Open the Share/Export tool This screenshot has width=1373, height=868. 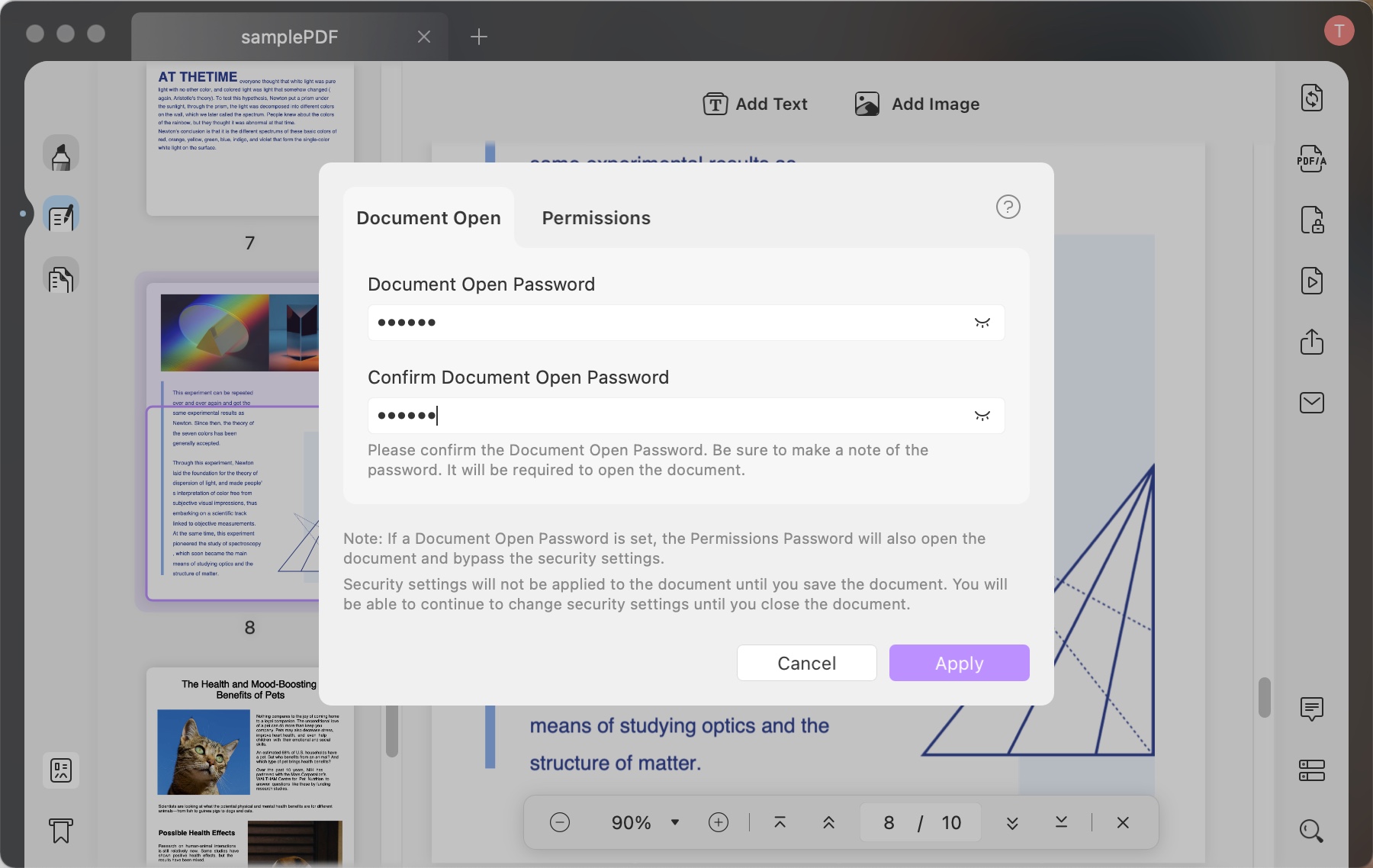[x=1312, y=342]
